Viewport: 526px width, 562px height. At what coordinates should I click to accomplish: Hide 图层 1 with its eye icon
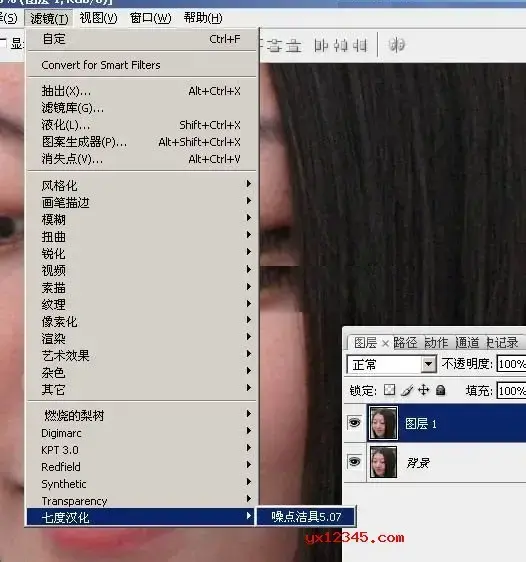pos(354,423)
